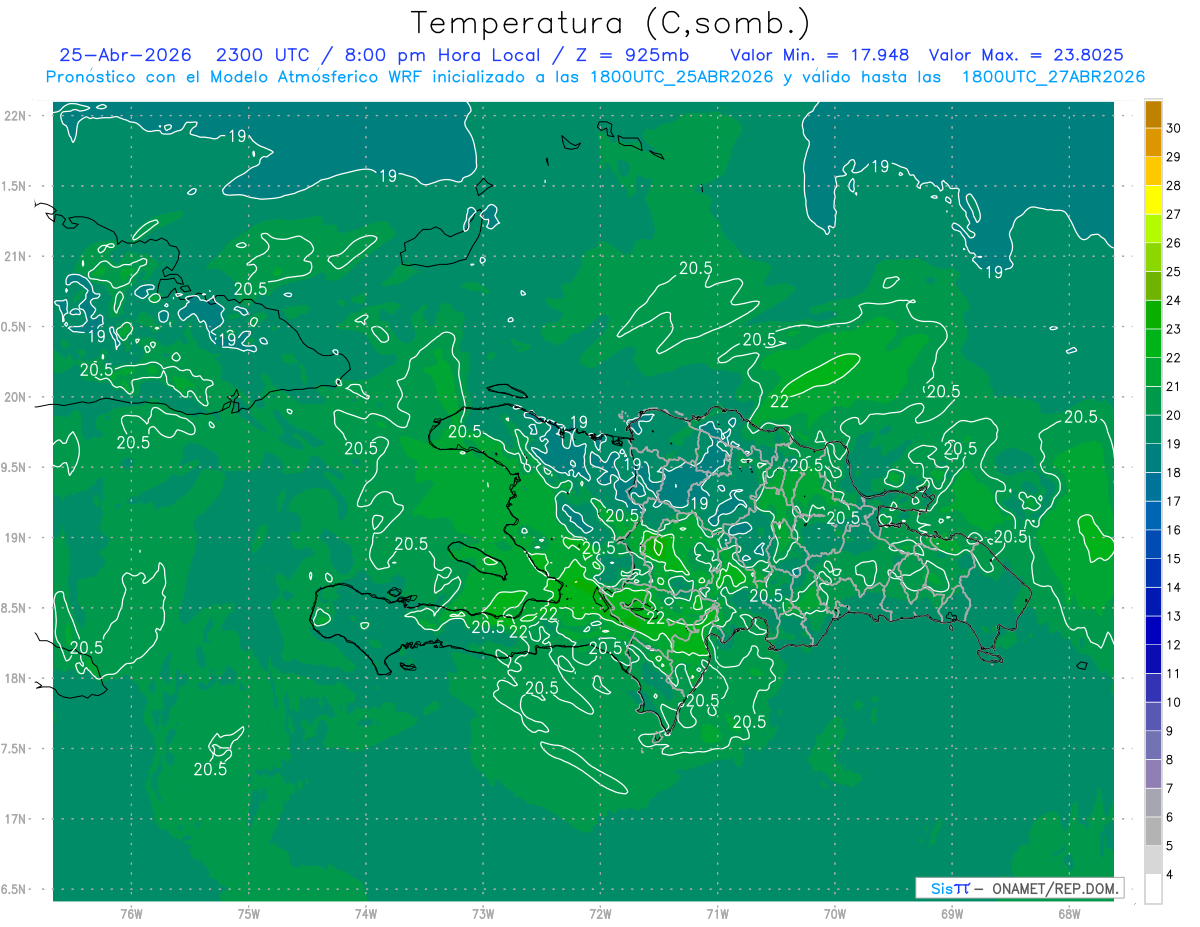Click the 20.5 contour label near 17N 75W
1200x927 pixels.
210,769
